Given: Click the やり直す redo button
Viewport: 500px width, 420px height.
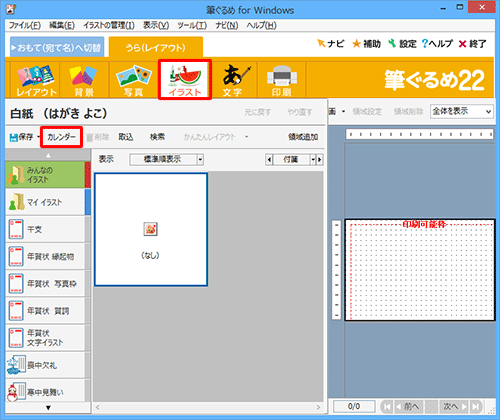Looking at the screenshot, I should point(300,113).
